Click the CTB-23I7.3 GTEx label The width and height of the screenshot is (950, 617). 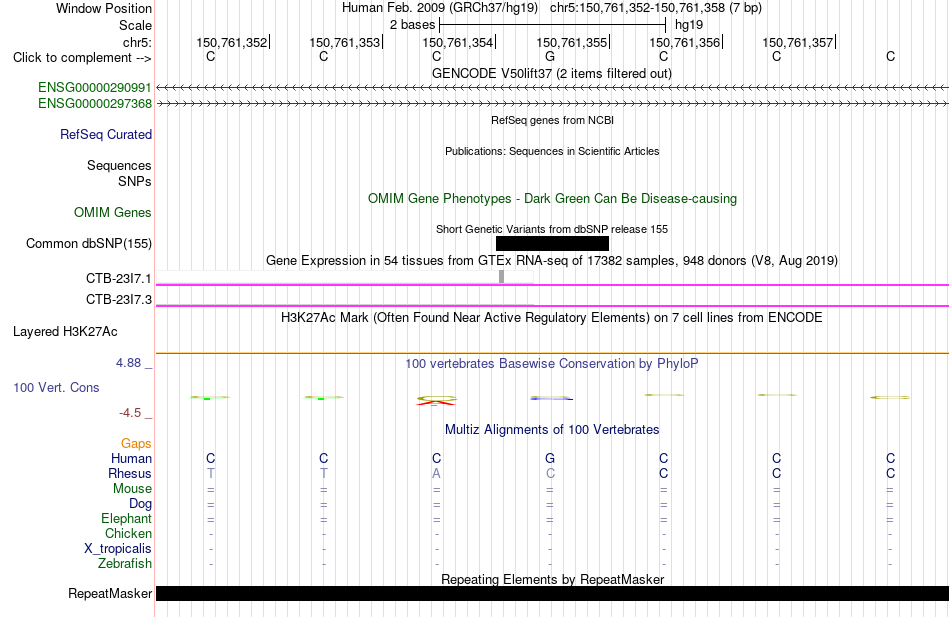coord(119,299)
